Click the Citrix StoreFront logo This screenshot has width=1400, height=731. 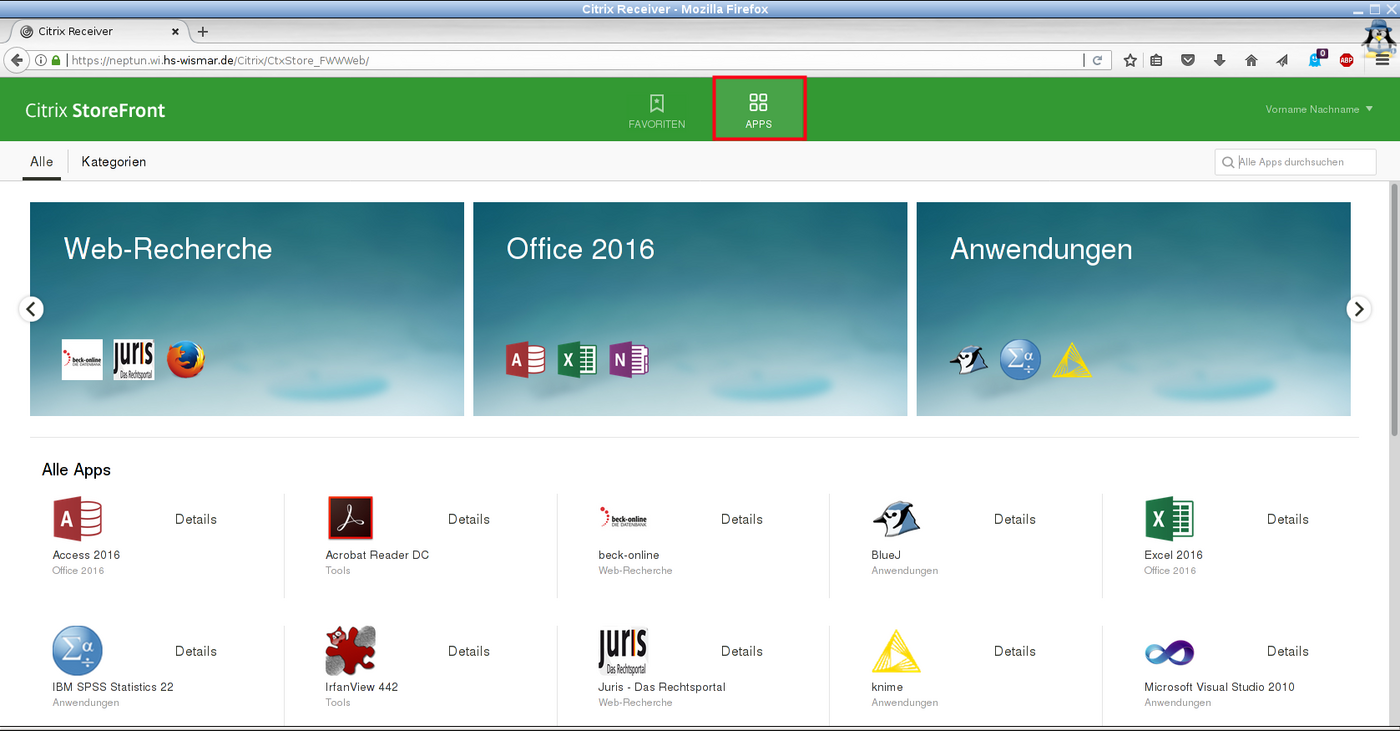(95, 110)
